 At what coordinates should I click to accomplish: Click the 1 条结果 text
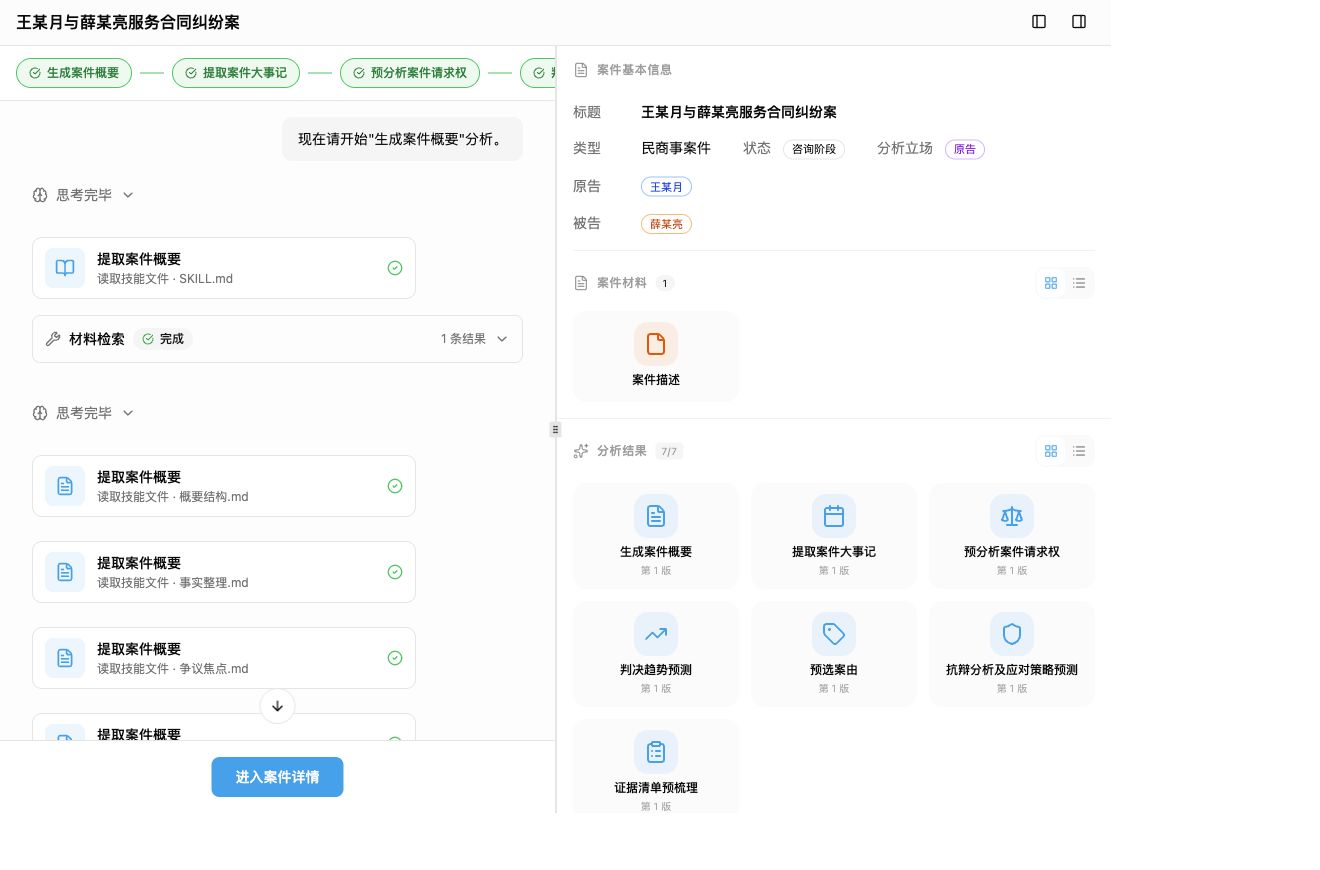(463, 339)
